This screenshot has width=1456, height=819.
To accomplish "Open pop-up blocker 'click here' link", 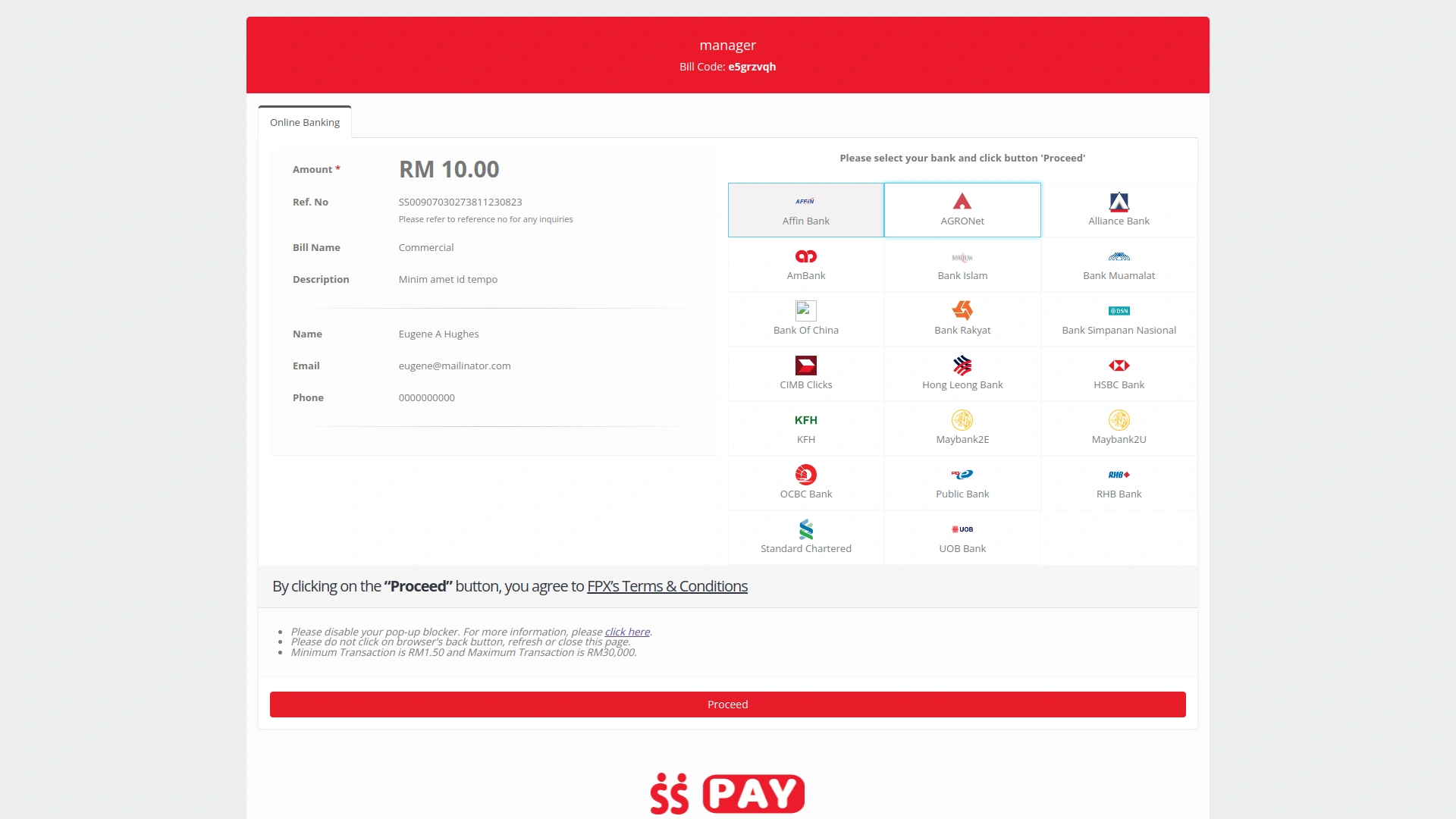I will pyautogui.click(x=626, y=632).
